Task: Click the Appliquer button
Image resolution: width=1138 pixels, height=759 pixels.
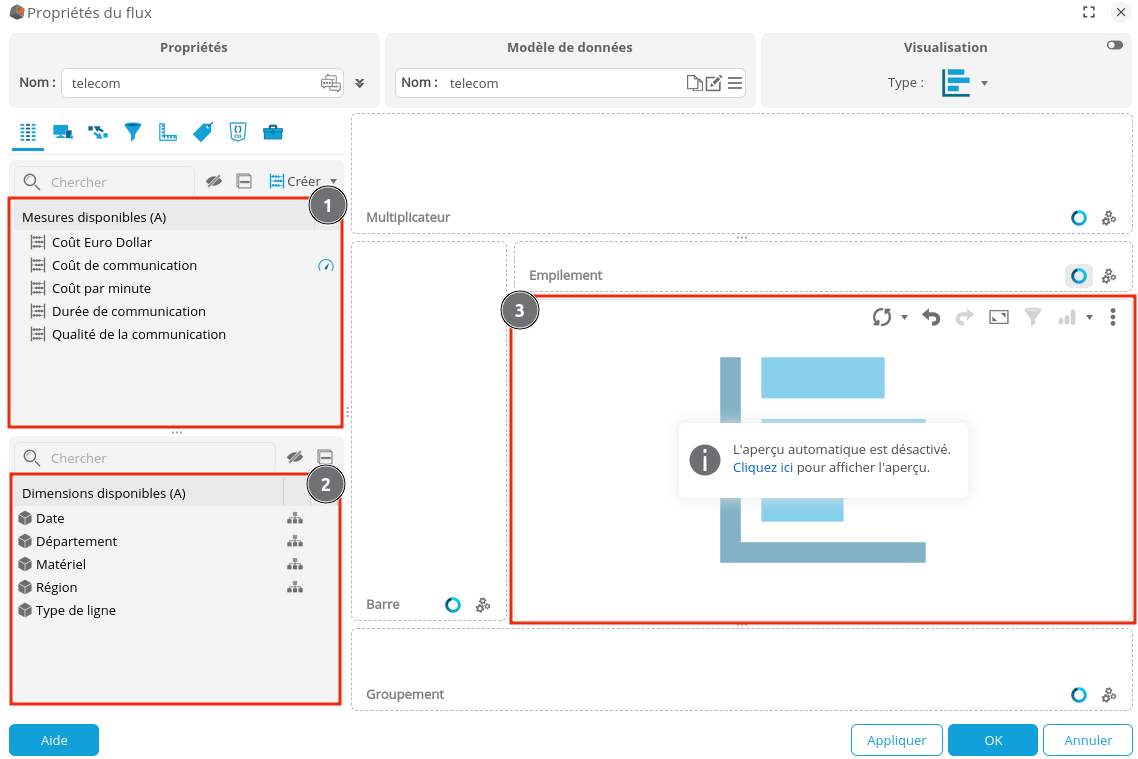Action: click(x=896, y=740)
